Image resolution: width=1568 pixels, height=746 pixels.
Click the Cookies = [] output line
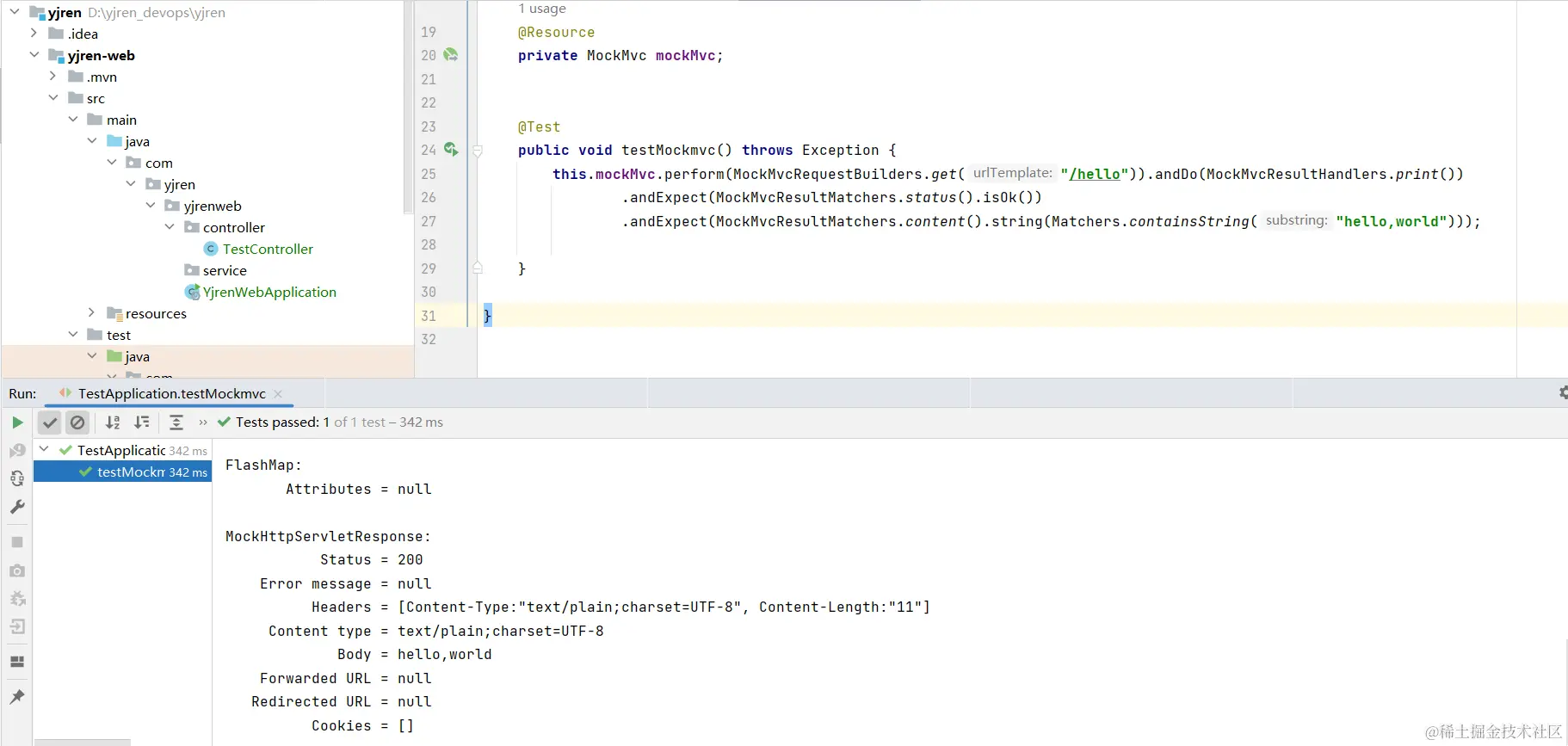[362, 726]
